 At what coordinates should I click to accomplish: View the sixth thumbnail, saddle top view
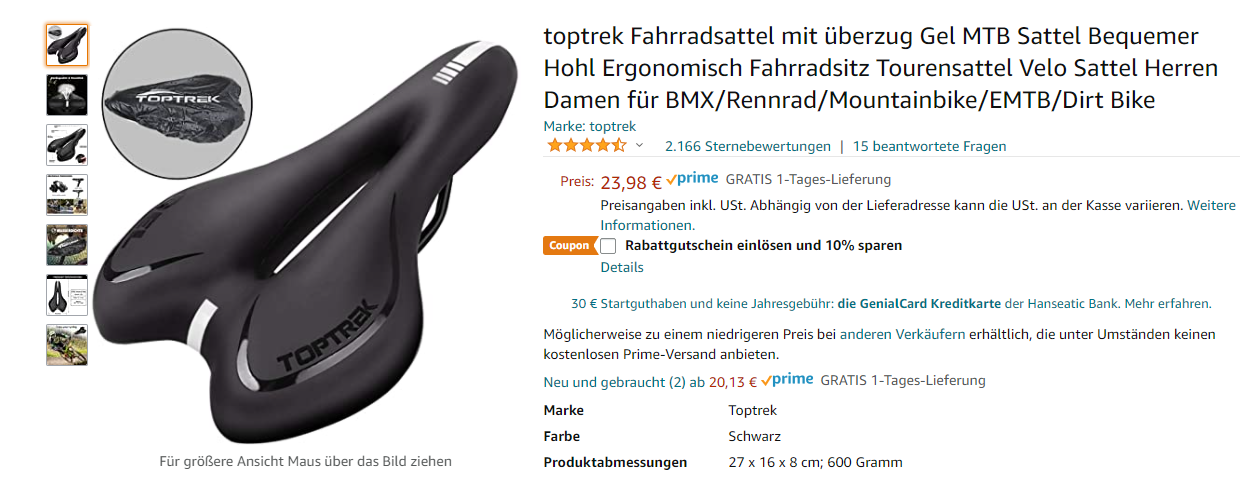click(67, 295)
